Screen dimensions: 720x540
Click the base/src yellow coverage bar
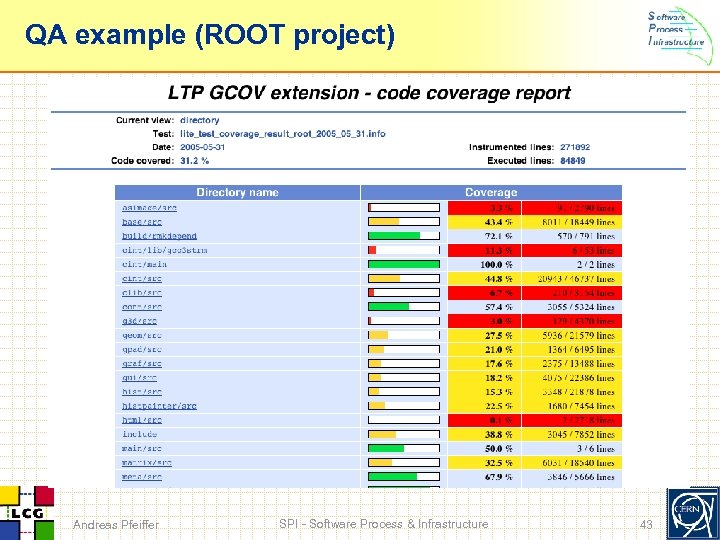404,222
